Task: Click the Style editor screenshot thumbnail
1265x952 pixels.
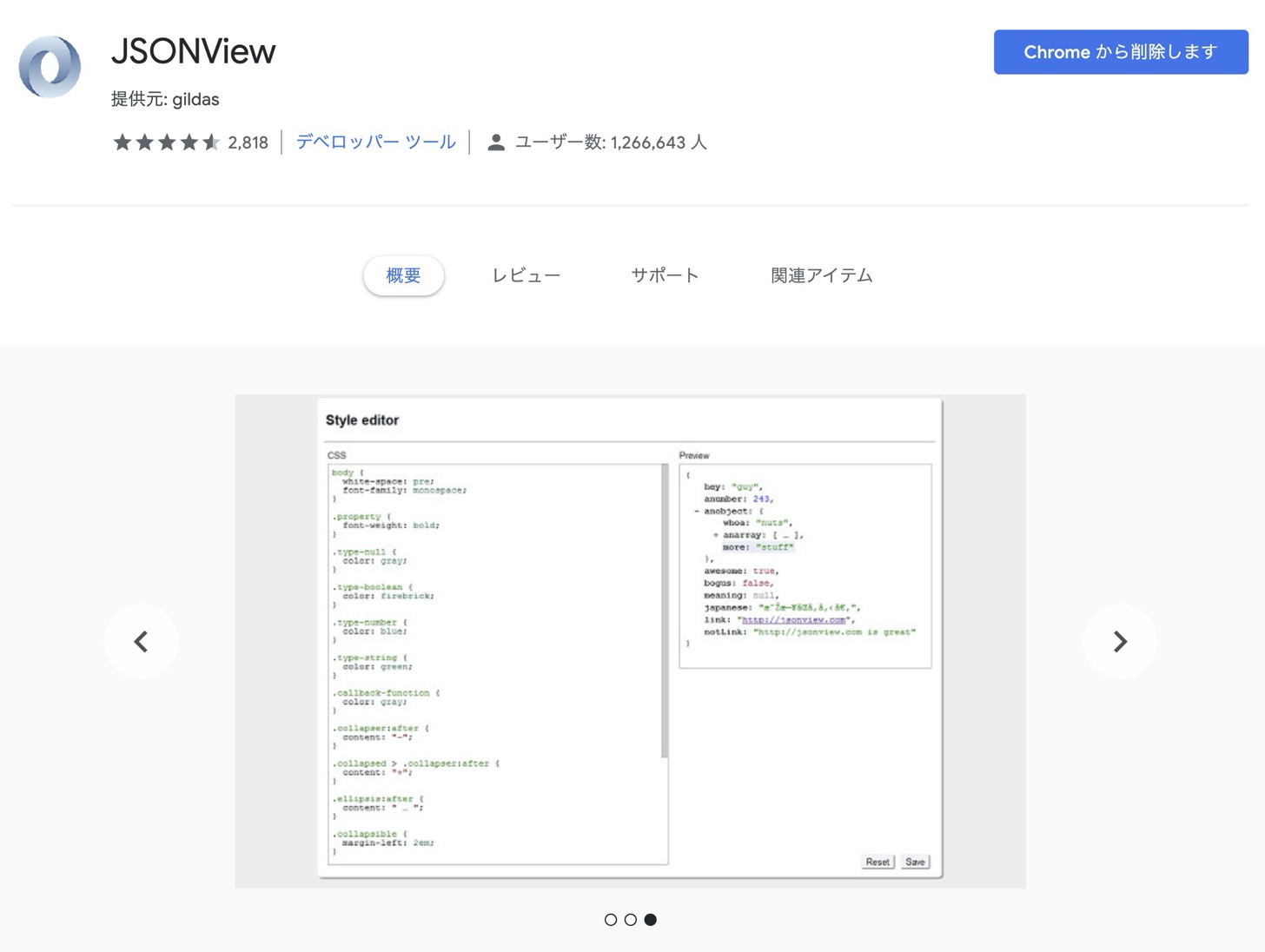Action: click(631, 642)
